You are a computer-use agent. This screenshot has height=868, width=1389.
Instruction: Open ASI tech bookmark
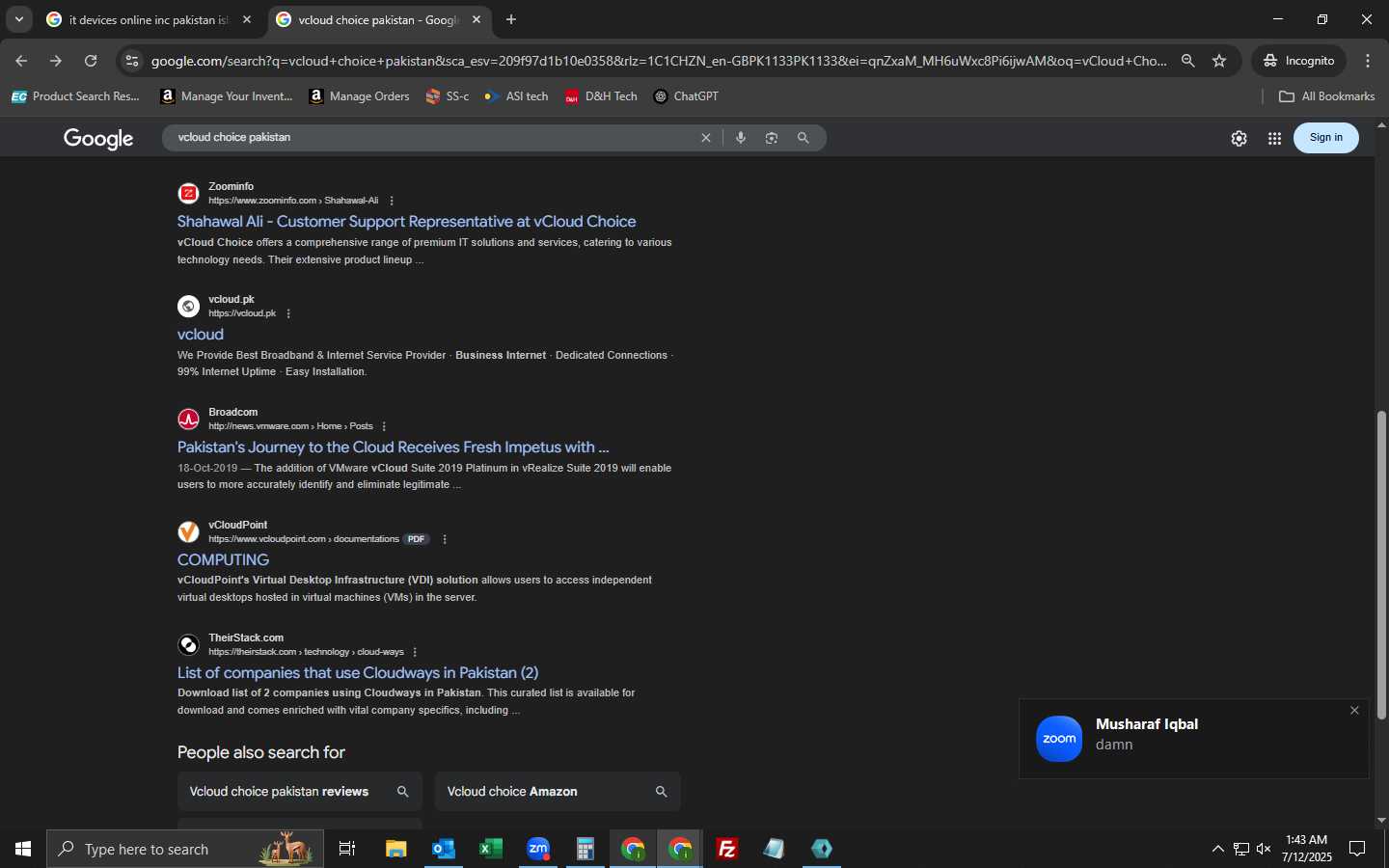tap(516, 96)
